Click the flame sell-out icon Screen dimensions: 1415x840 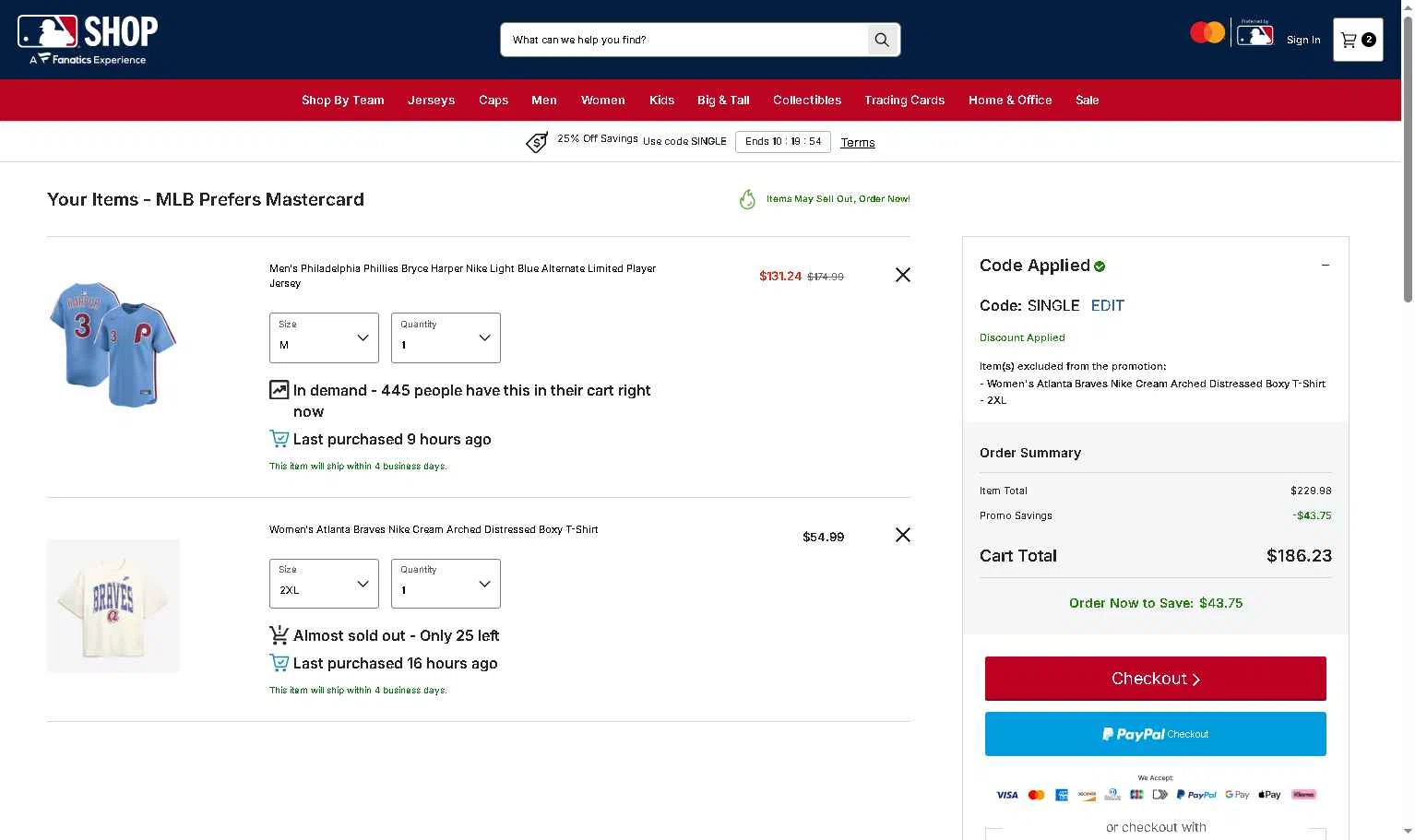747,199
